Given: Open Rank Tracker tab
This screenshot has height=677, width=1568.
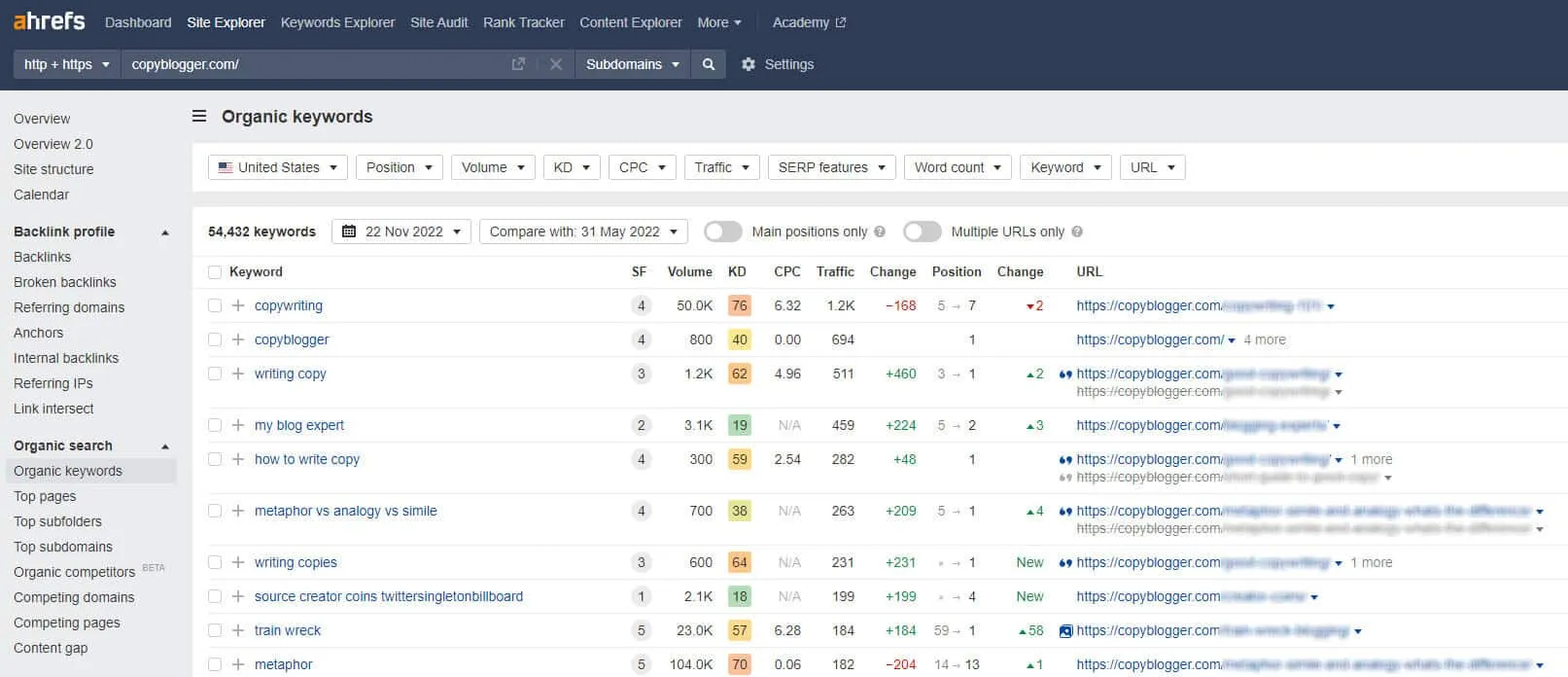Looking at the screenshot, I should click(524, 22).
